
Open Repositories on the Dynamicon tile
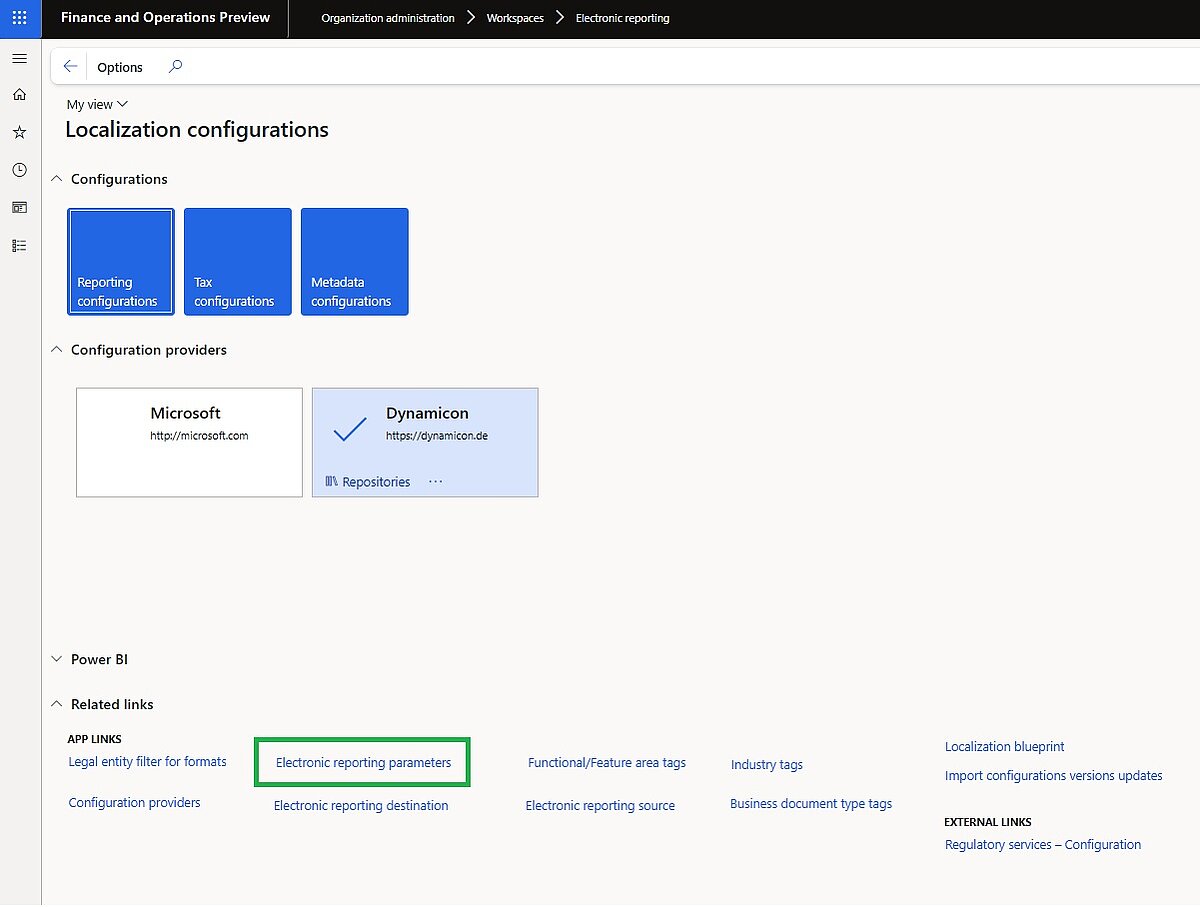click(x=368, y=481)
